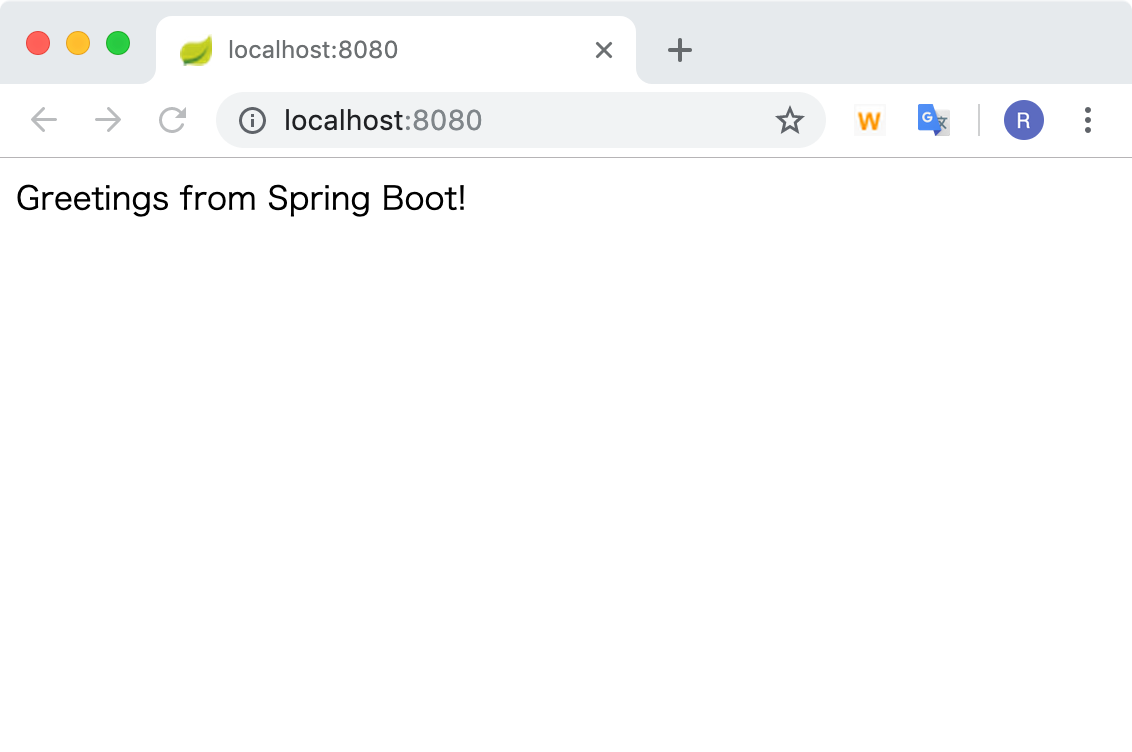This screenshot has width=1132, height=752.
Task: Click the 'Greetings from Spring Boot!' text
Action: click(x=241, y=198)
